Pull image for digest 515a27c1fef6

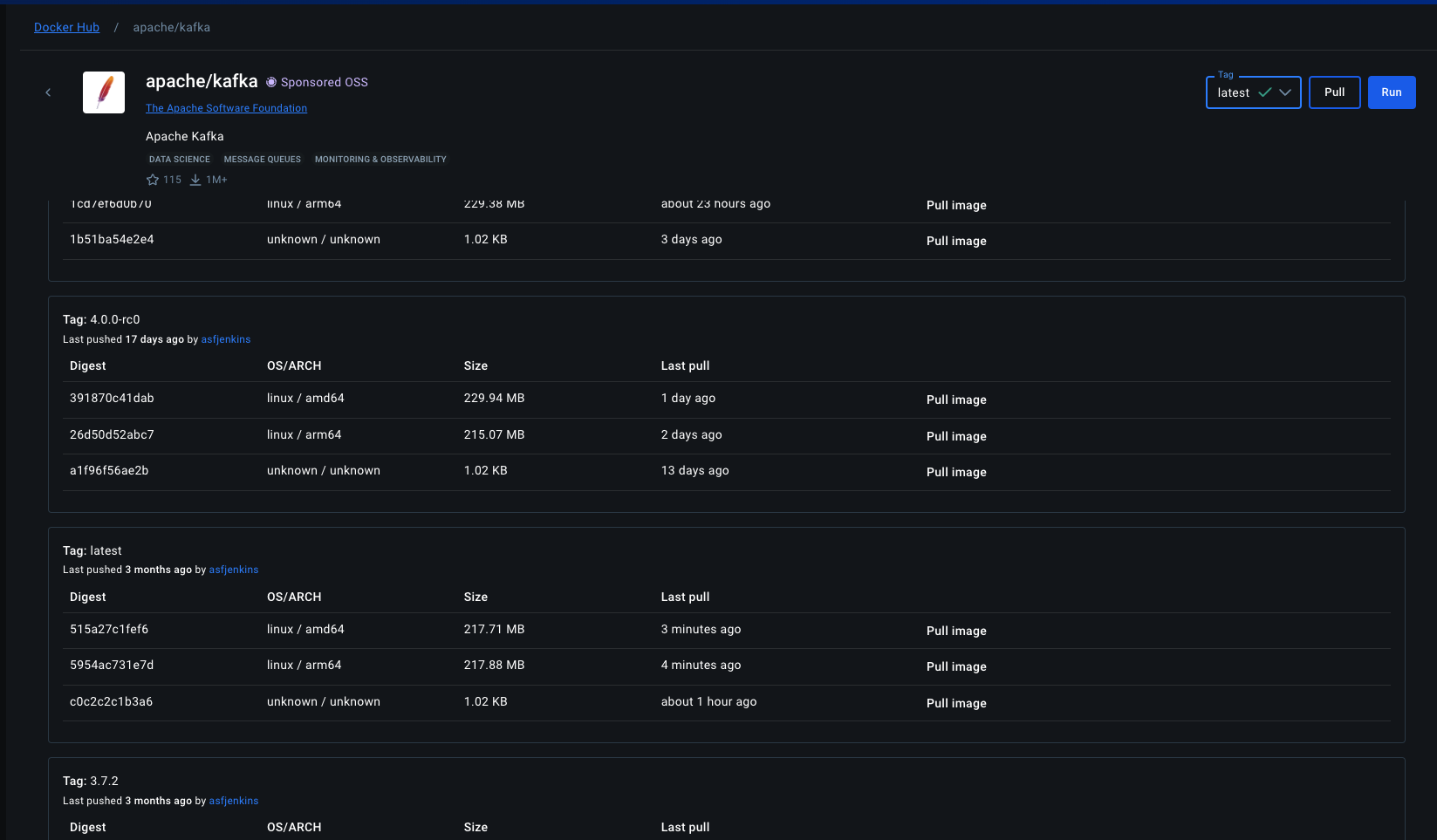tap(956, 631)
